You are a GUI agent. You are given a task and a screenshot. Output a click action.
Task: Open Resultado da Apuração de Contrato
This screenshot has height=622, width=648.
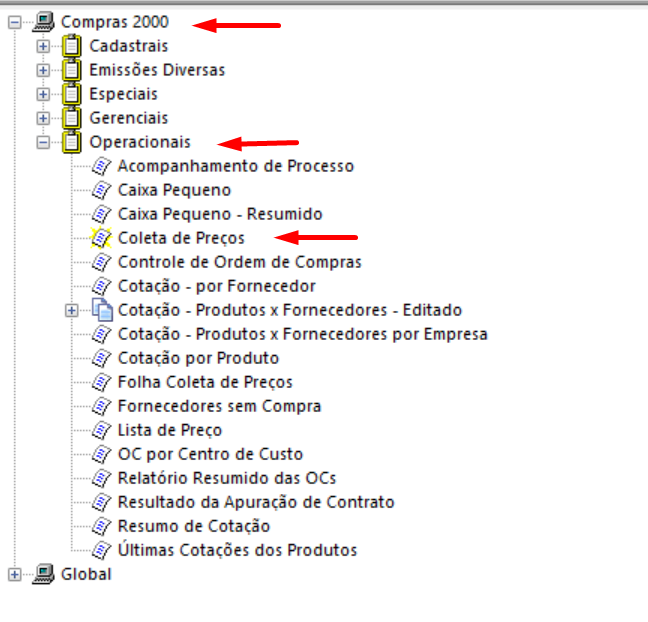pos(256,502)
